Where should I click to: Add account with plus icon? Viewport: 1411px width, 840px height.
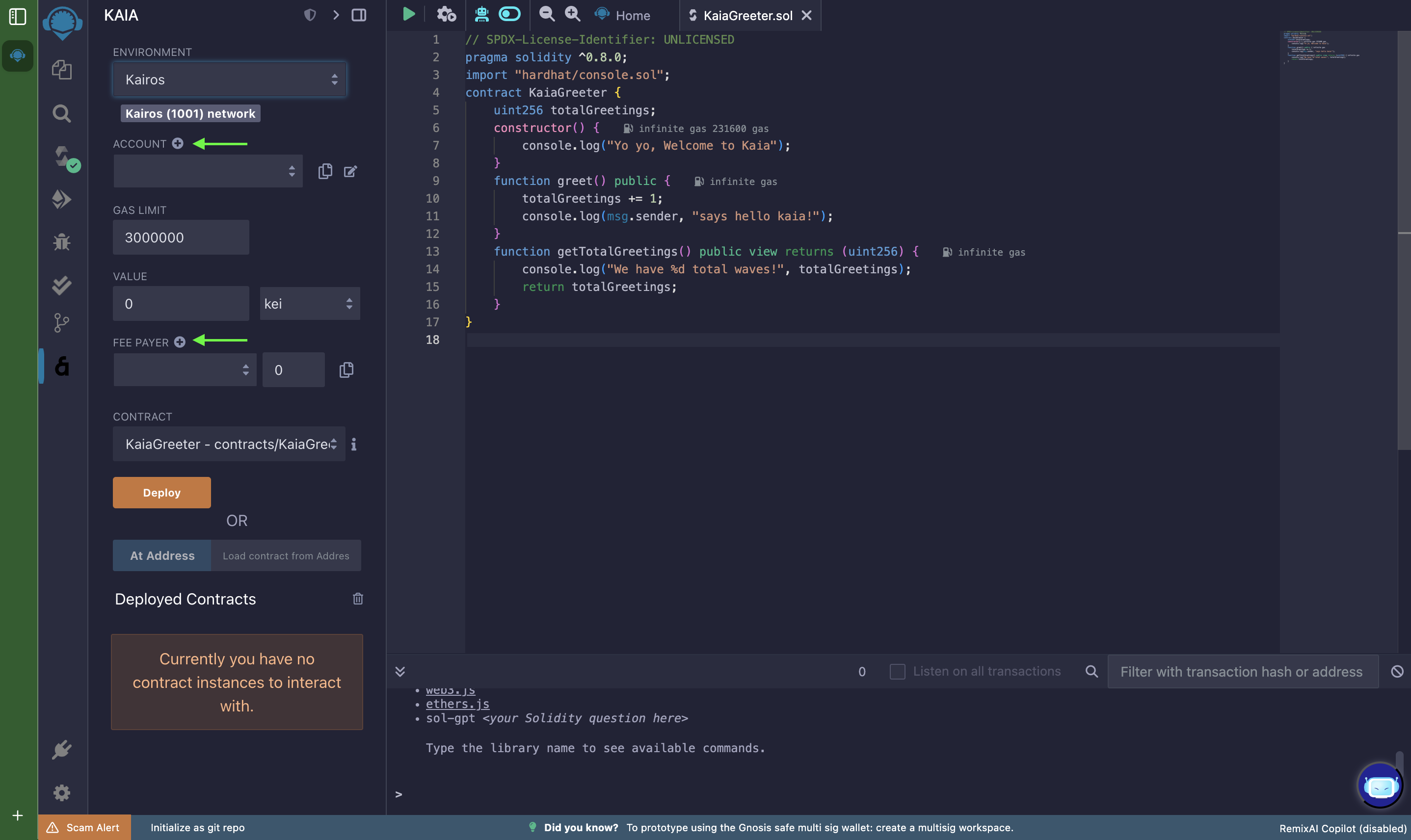pyautogui.click(x=178, y=144)
